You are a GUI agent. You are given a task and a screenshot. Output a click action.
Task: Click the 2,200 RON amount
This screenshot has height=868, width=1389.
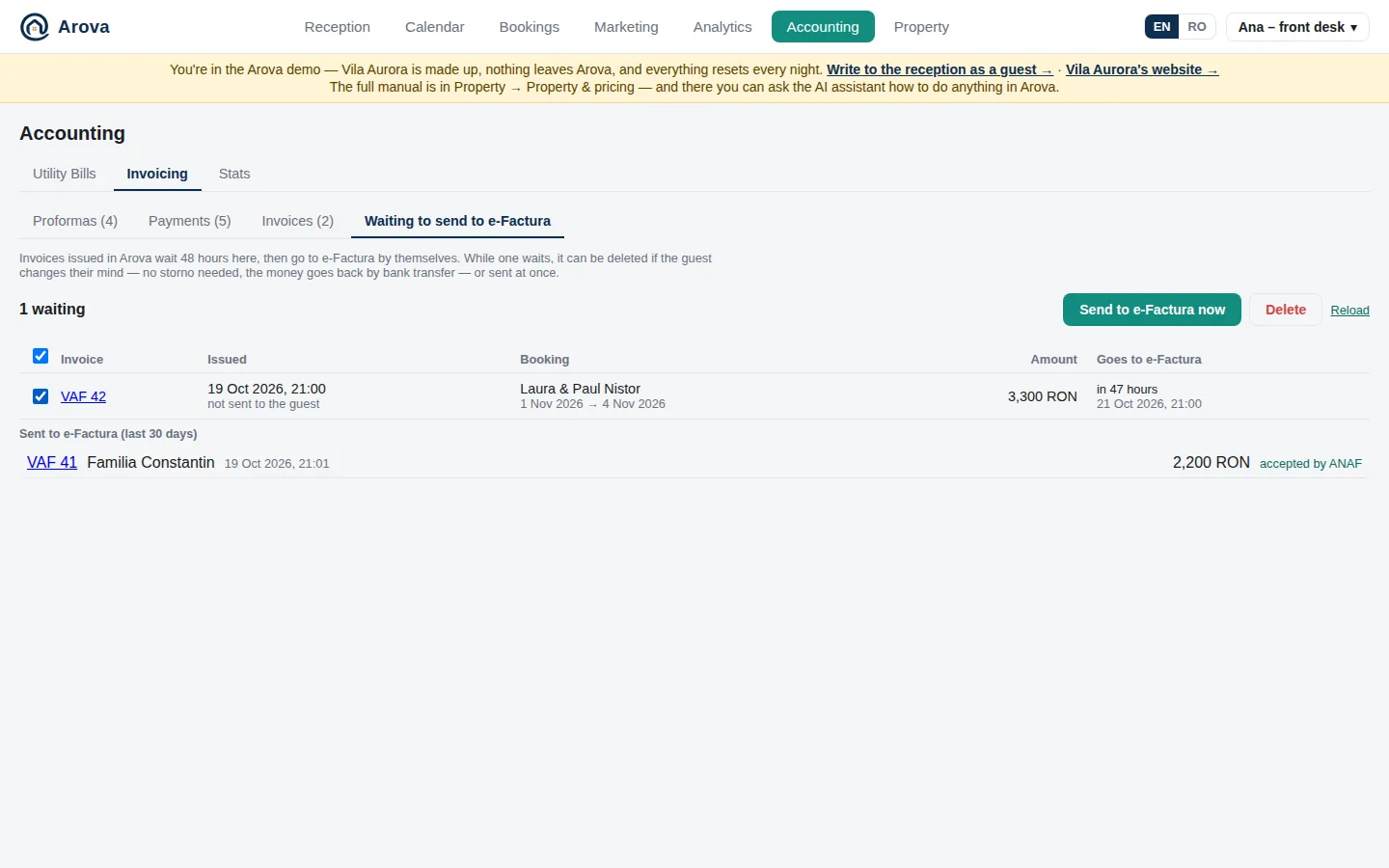1212,463
